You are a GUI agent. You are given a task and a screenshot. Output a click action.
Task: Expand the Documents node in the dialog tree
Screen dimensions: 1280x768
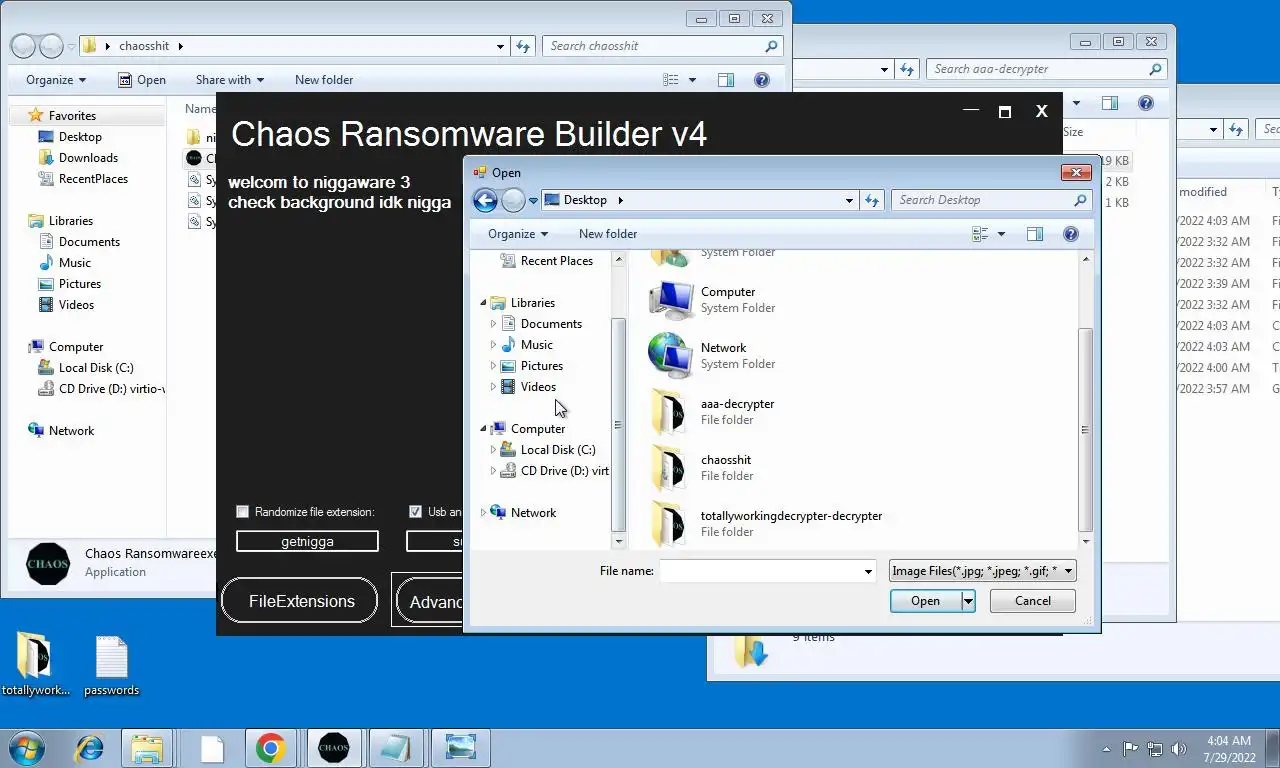click(493, 324)
